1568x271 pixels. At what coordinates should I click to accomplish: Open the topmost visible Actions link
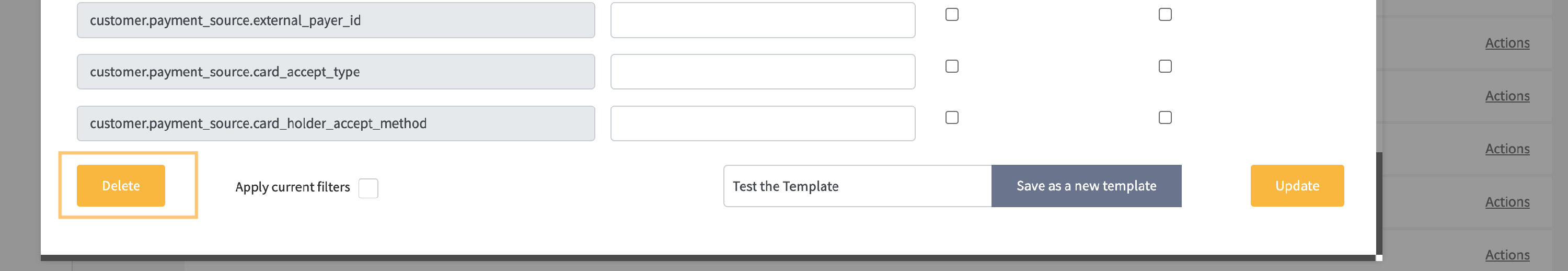click(1507, 42)
